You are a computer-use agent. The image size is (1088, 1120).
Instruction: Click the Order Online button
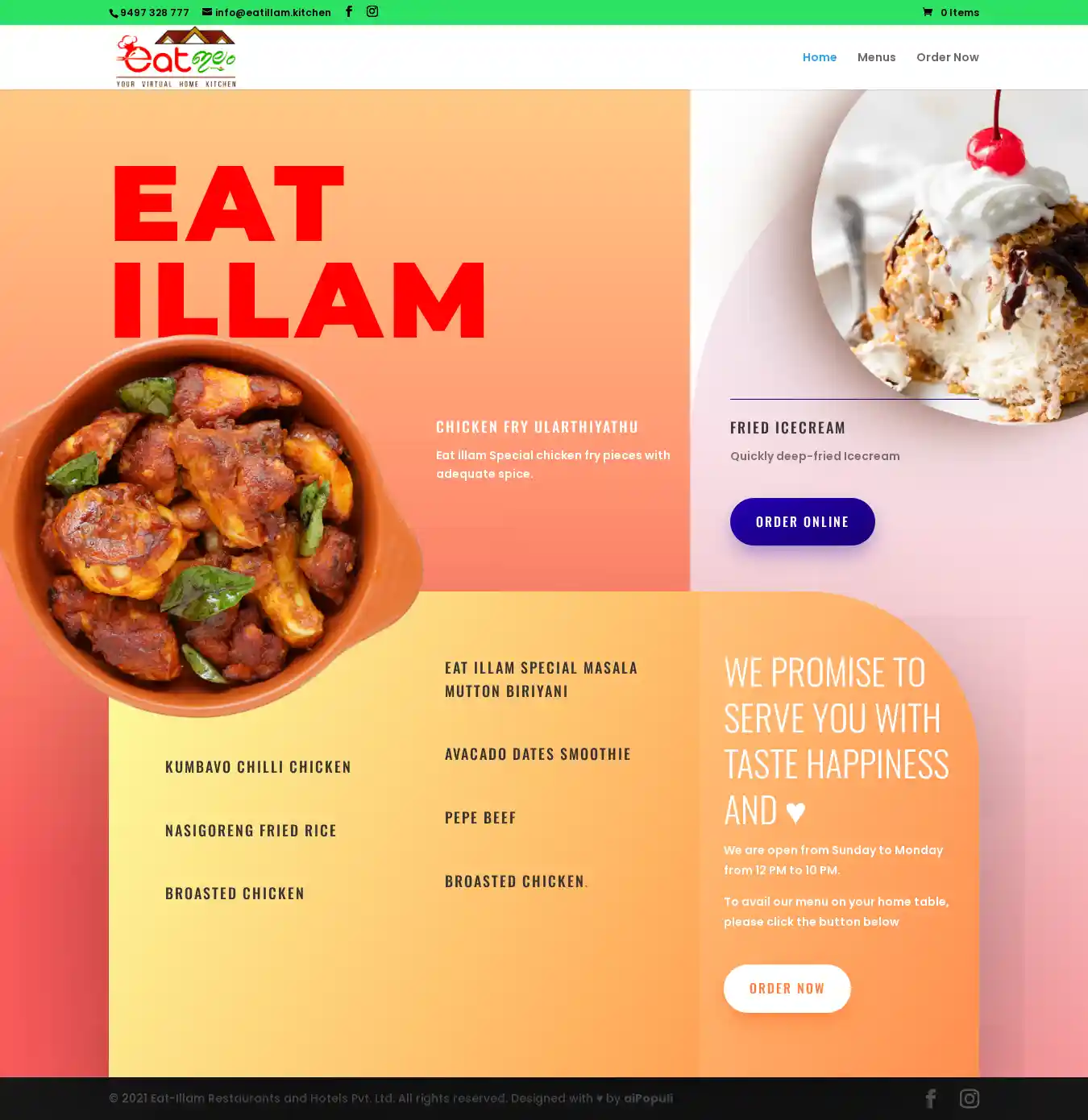tap(802, 521)
